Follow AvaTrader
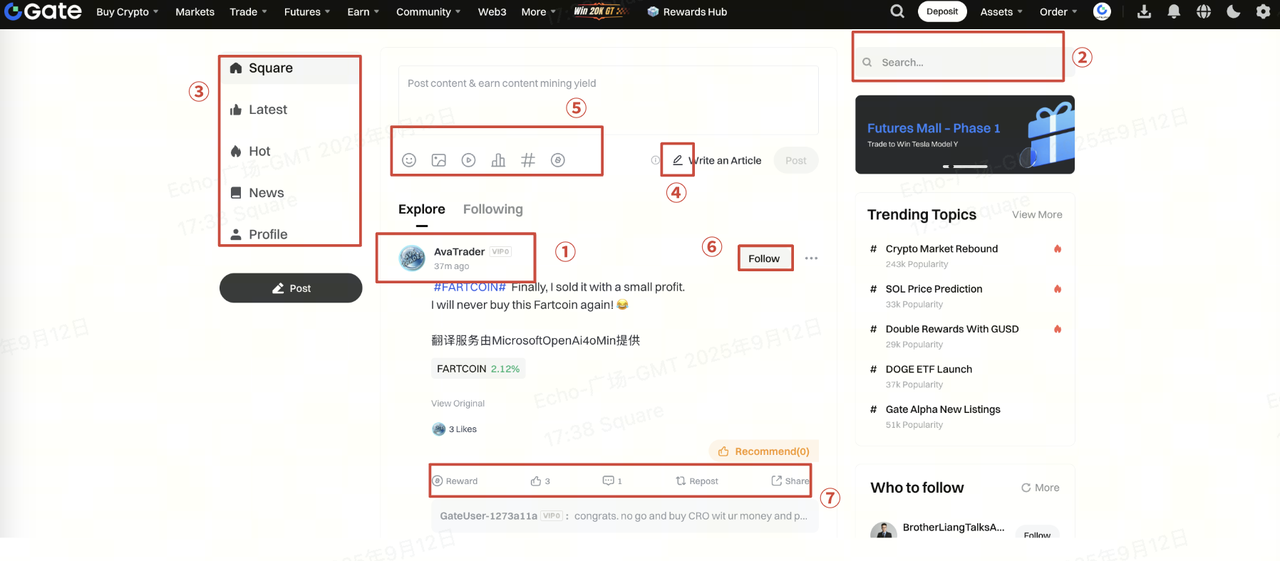 [764, 258]
